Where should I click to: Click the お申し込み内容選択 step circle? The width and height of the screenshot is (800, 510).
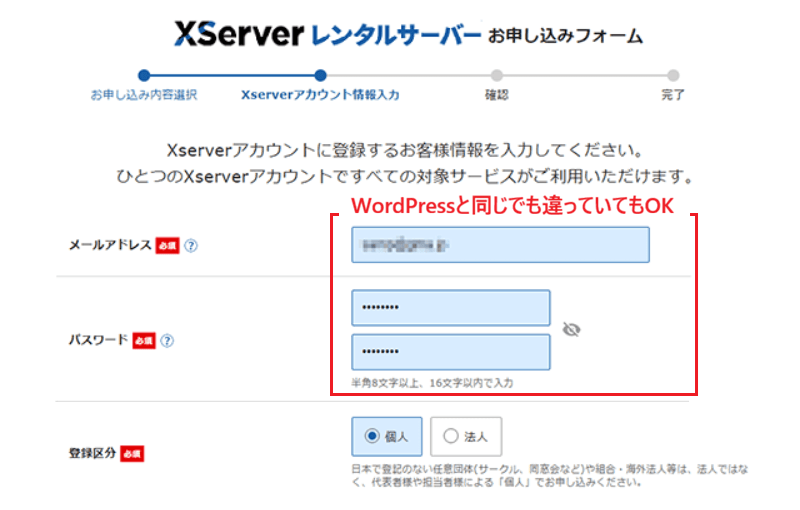point(144,74)
